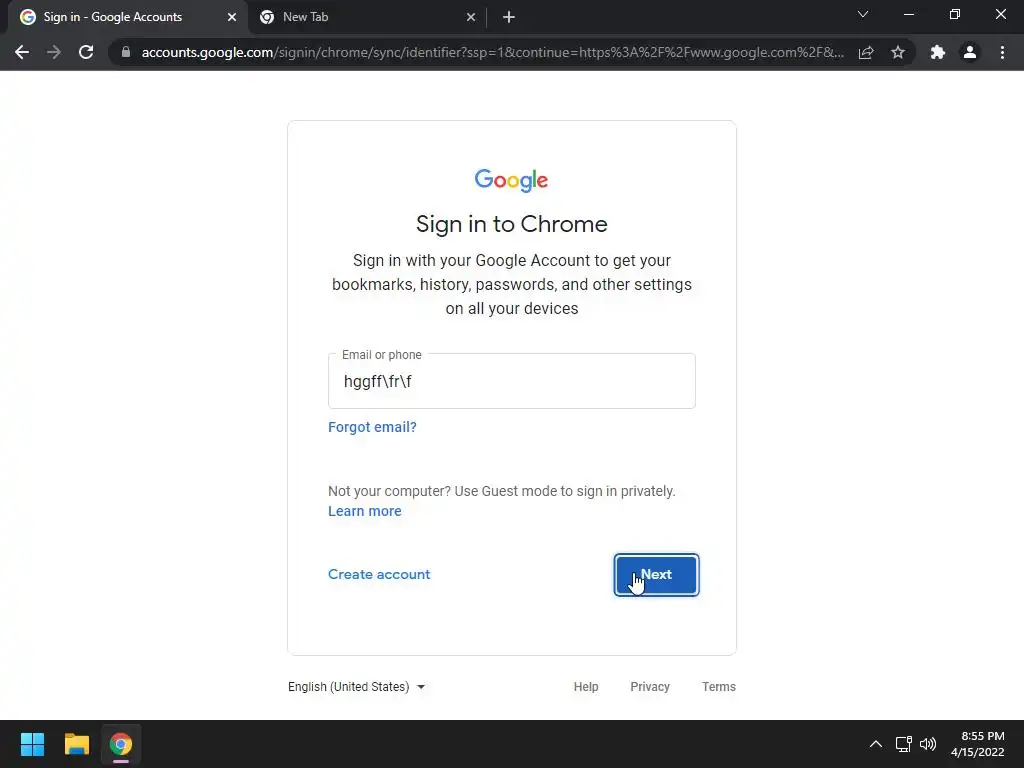Click the address bar URL
The height and width of the screenshot is (768, 1024).
pyautogui.click(x=492, y=52)
